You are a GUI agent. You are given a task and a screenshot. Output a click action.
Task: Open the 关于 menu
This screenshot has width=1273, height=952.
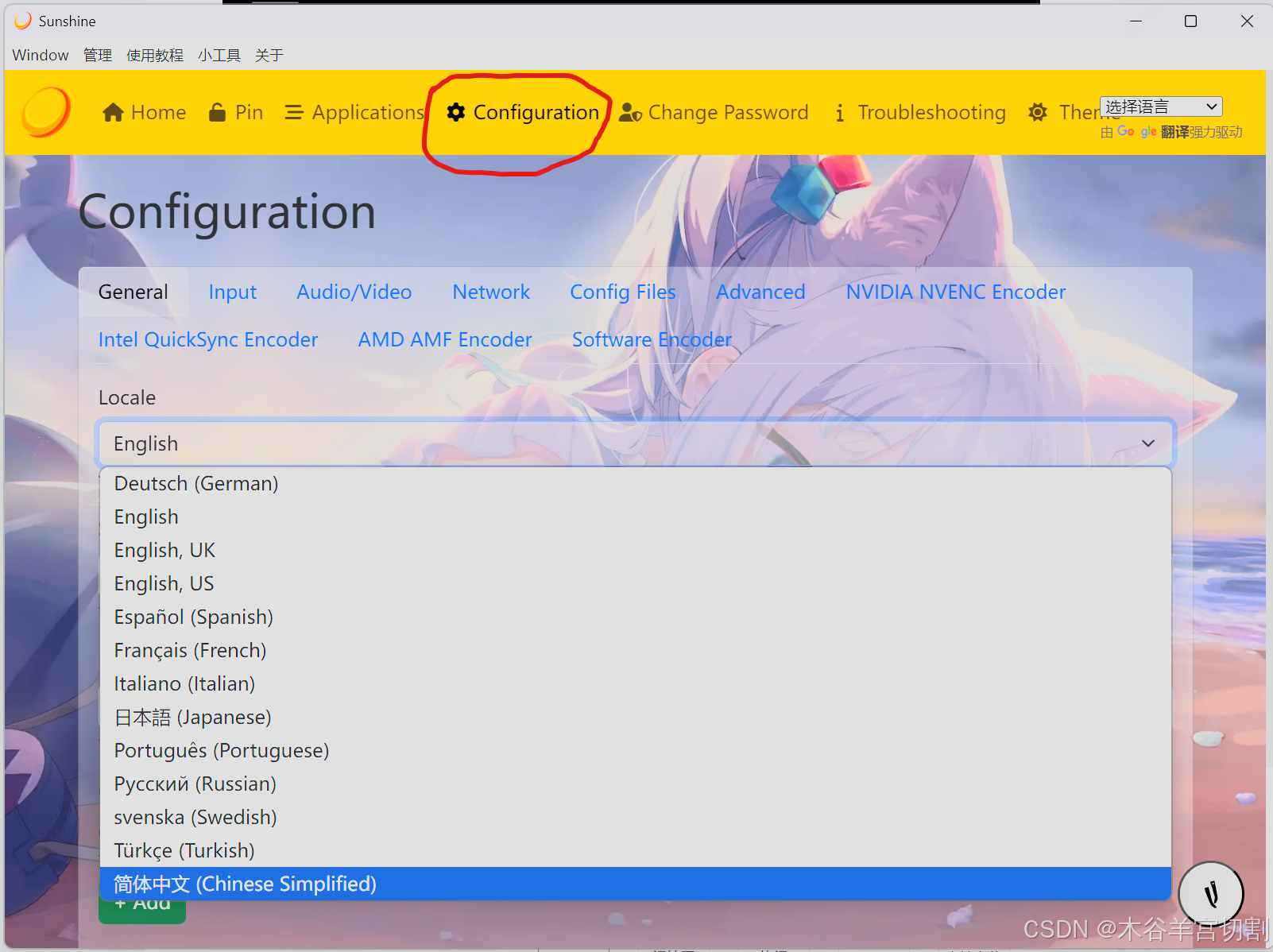click(269, 55)
